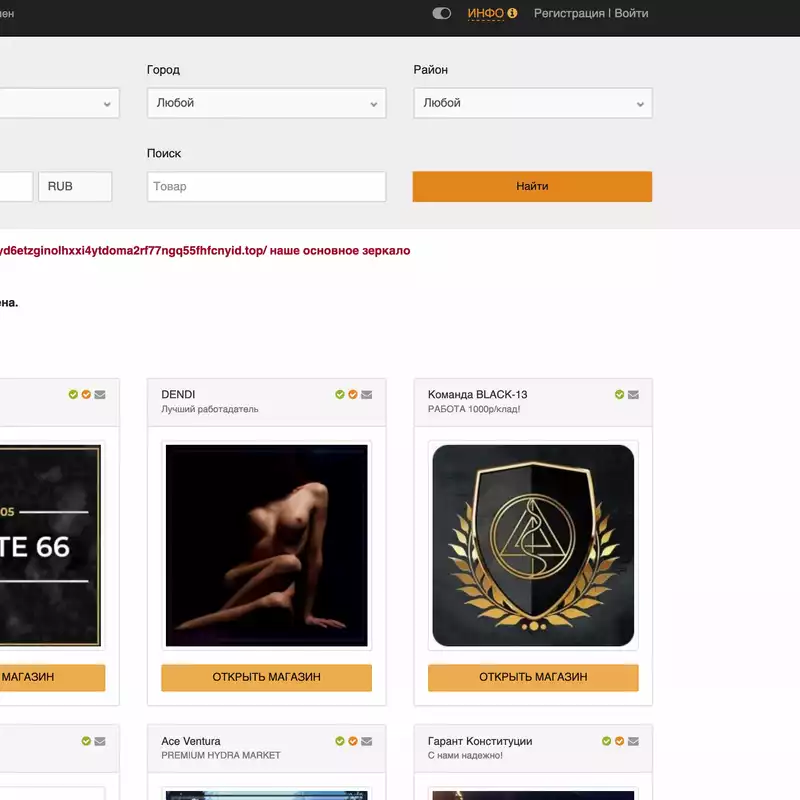This screenshot has width=800, height=800.
Task: Expand the Район dropdown
Action: [x=532, y=103]
